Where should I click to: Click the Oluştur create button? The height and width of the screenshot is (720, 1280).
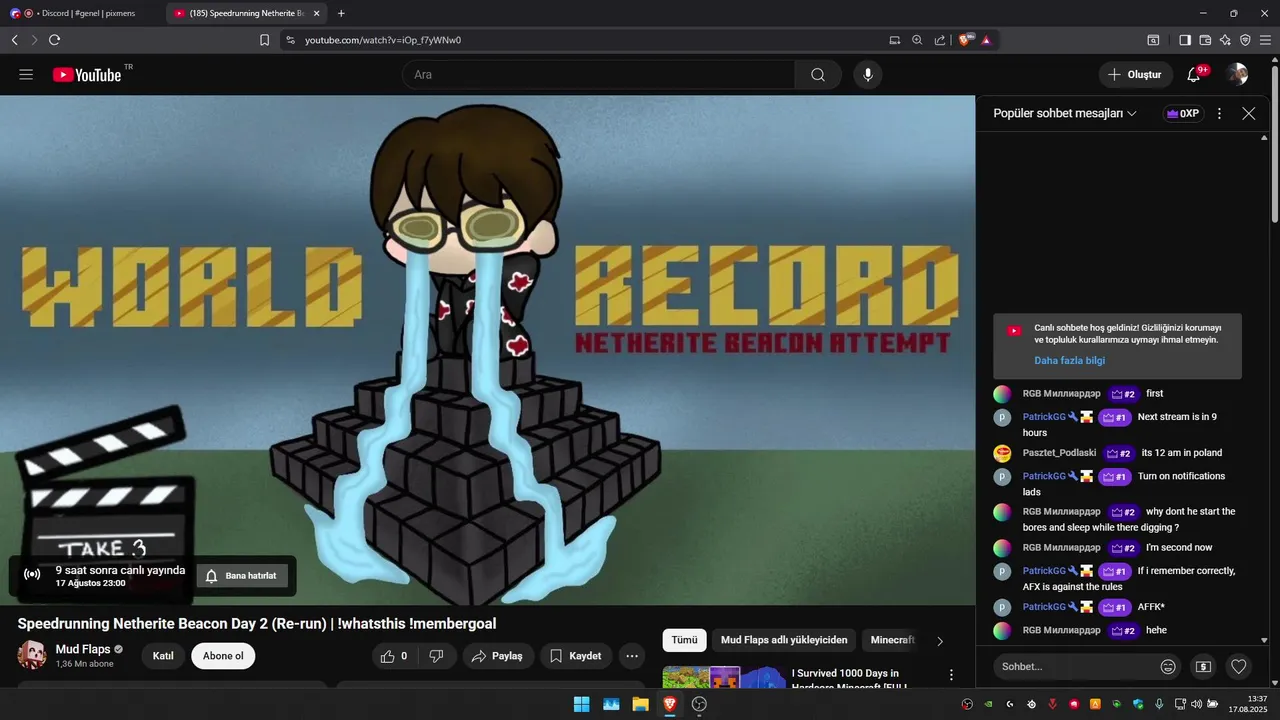click(1135, 75)
